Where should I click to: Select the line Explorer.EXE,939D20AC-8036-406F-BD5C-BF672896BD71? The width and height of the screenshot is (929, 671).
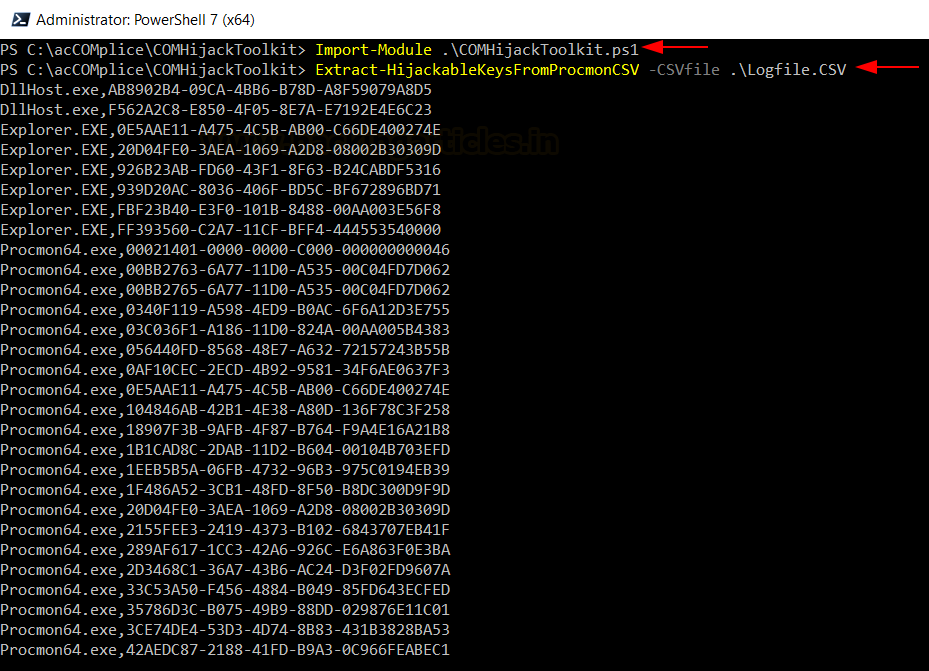click(220, 190)
